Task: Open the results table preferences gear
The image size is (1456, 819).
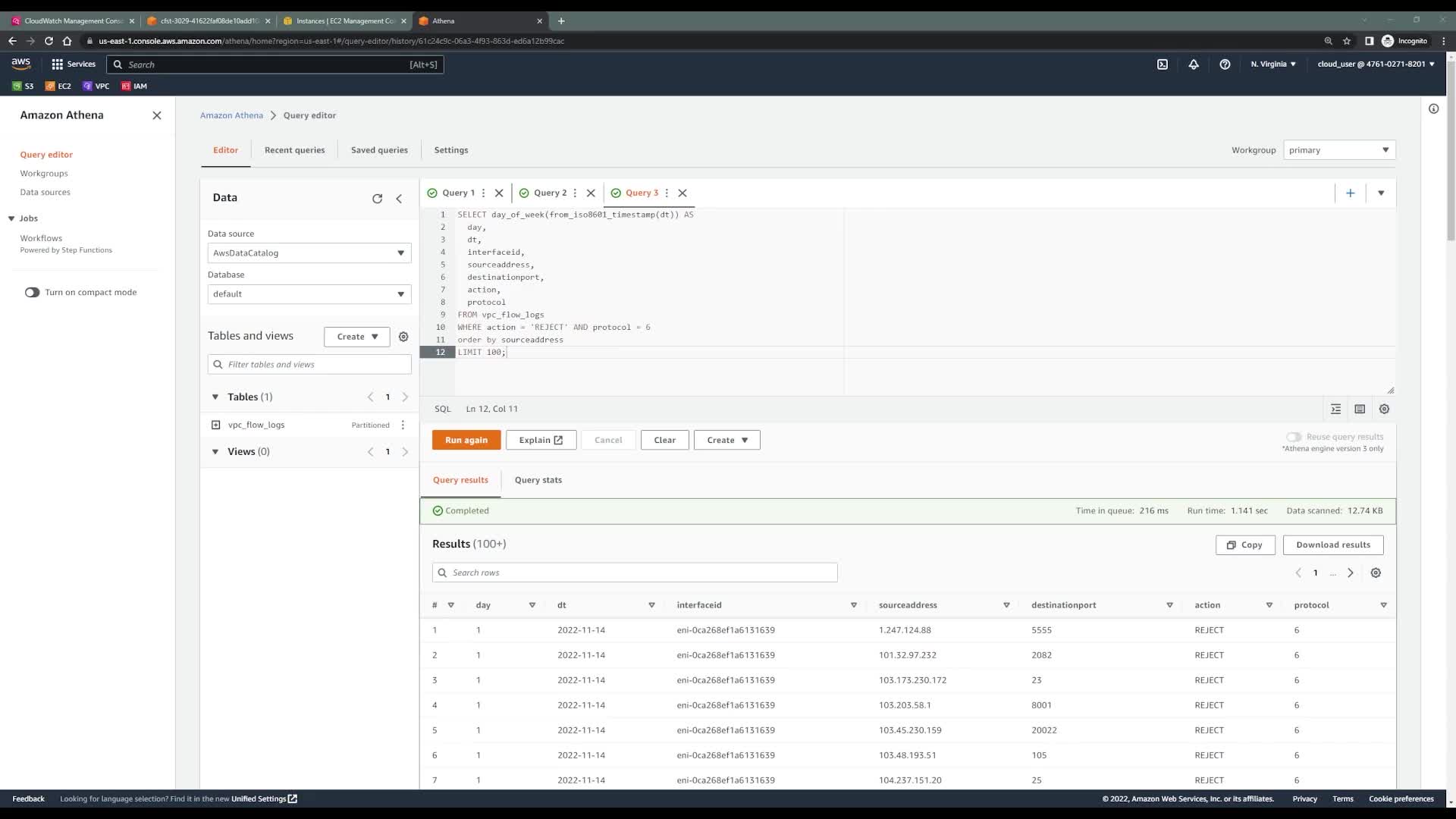Action: [x=1376, y=573]
